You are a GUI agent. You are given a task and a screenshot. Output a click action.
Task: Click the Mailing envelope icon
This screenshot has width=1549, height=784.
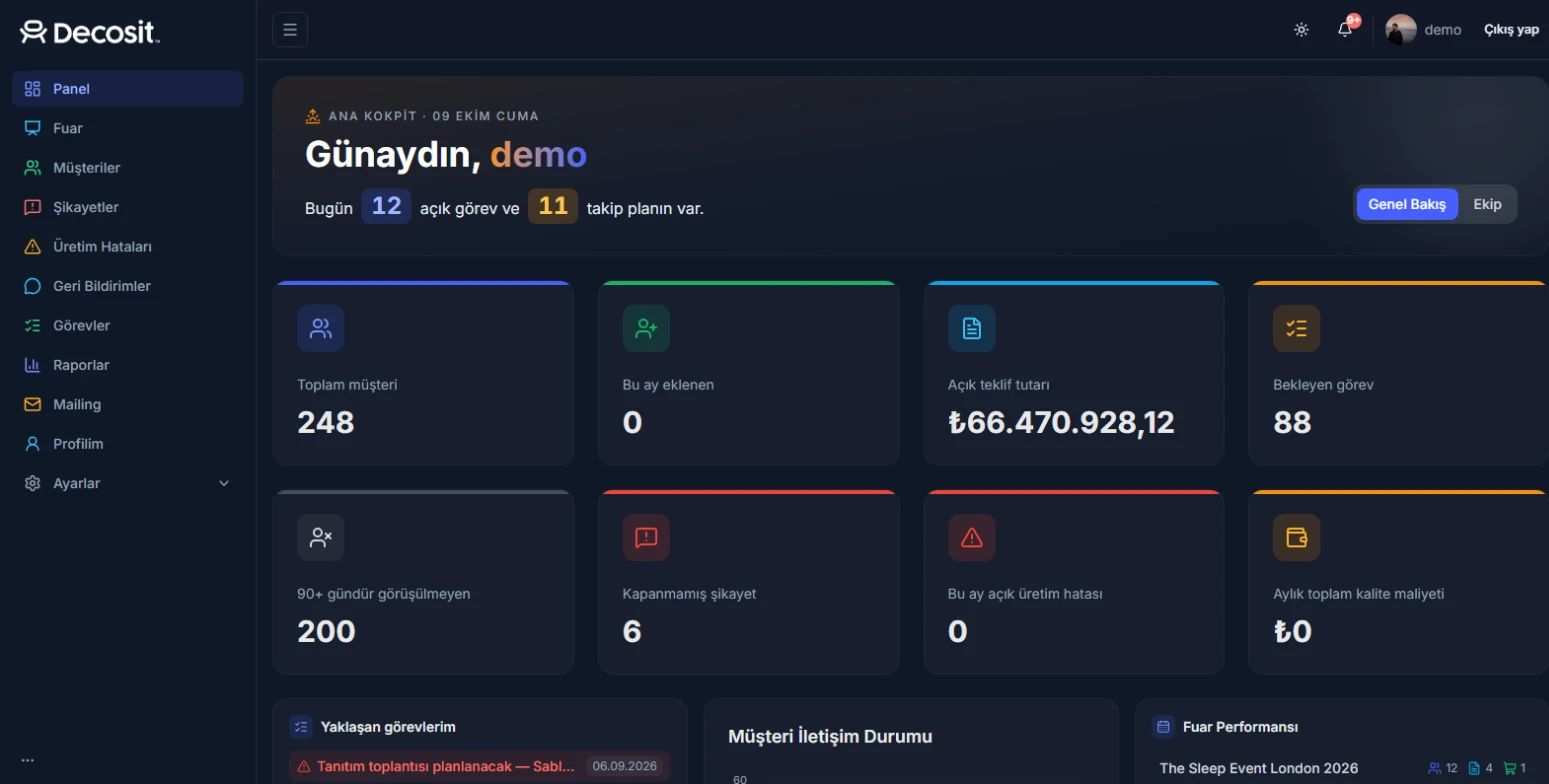click(x=33, y=404)
